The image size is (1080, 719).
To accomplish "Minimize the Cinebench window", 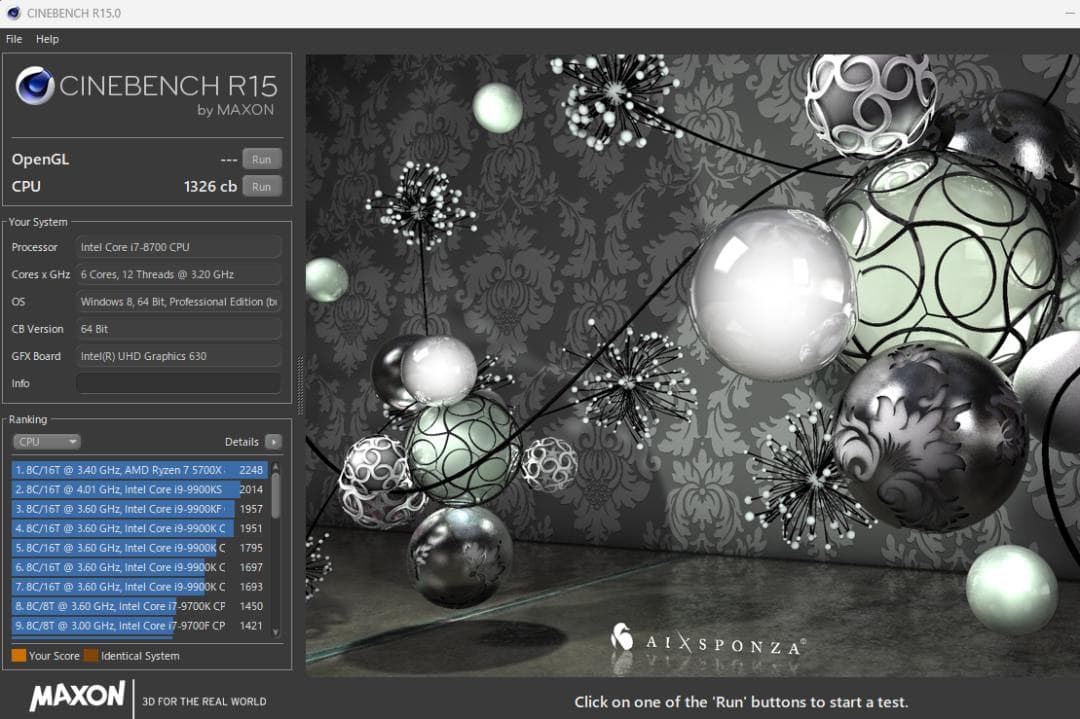I will 1069,13.
